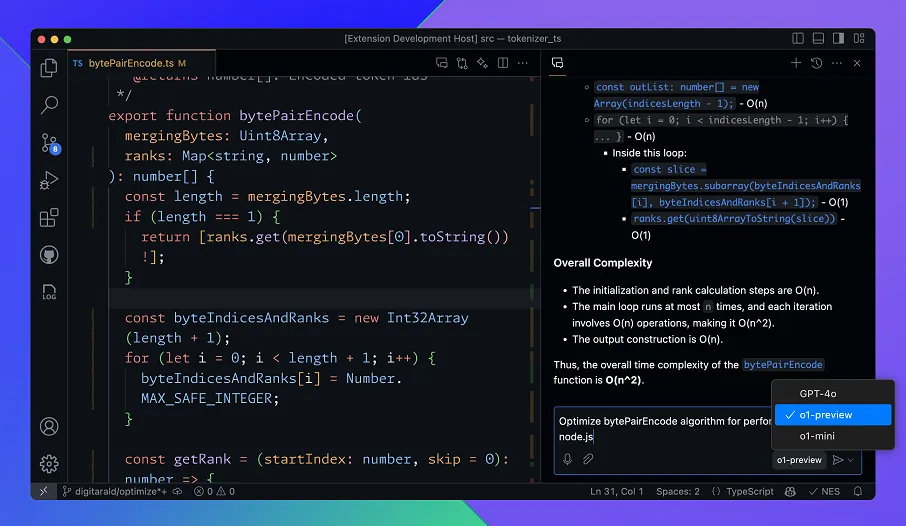Open errors and warnings count

[214, 491]
